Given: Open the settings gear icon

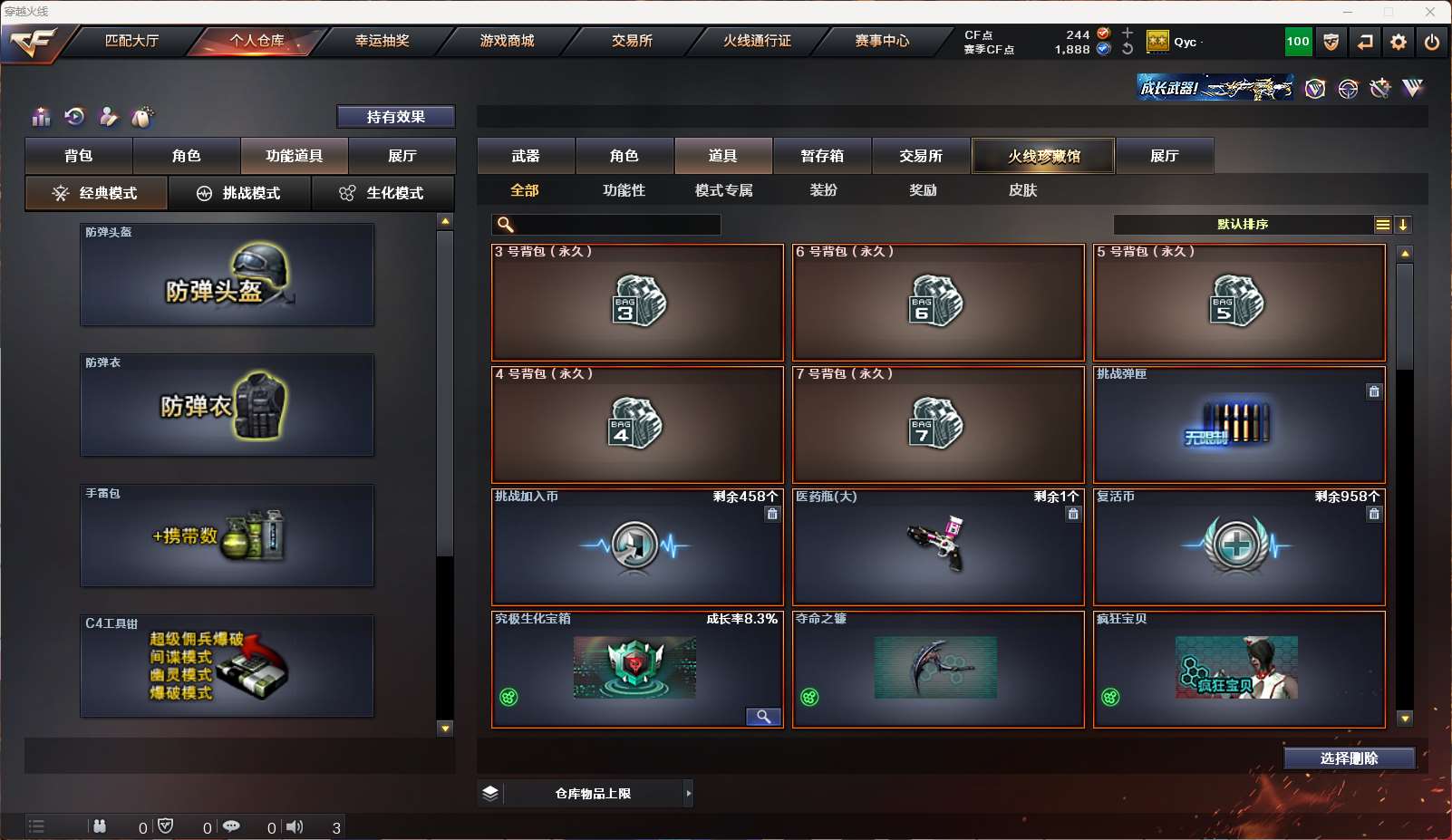Looking at the screenshot, I should (x=1399, y=42).
